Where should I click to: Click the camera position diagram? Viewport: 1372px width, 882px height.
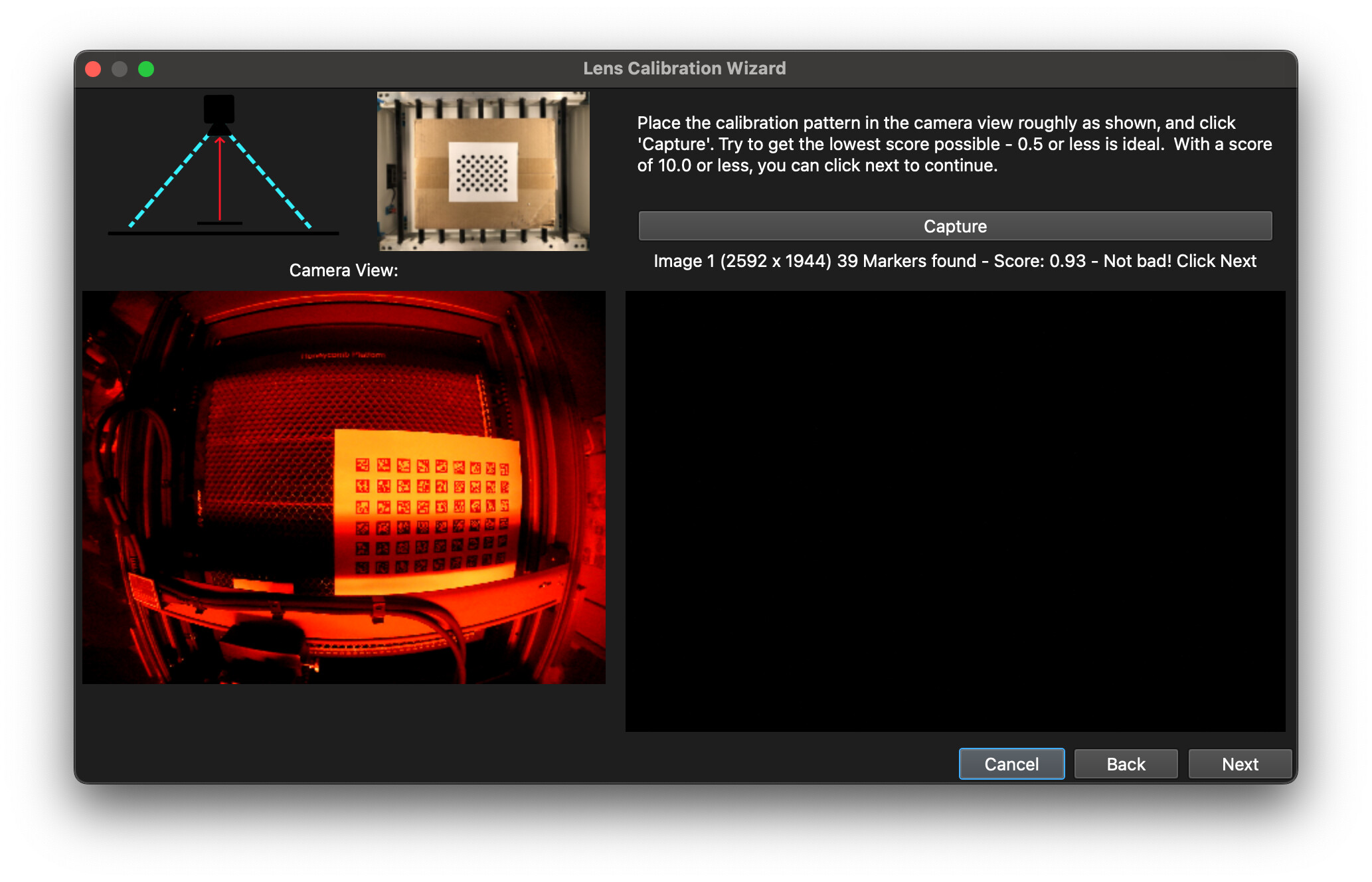tap(222, 166)
